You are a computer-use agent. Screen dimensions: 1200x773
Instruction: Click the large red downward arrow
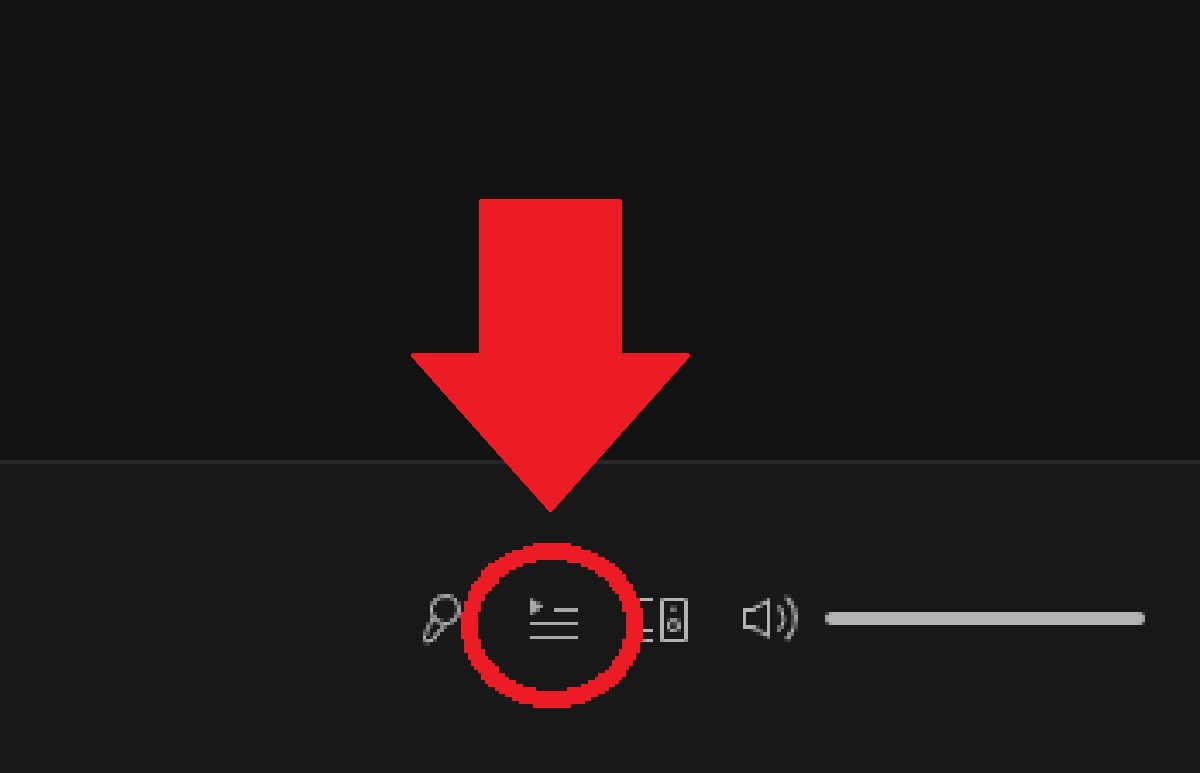(x=550, y=340)
